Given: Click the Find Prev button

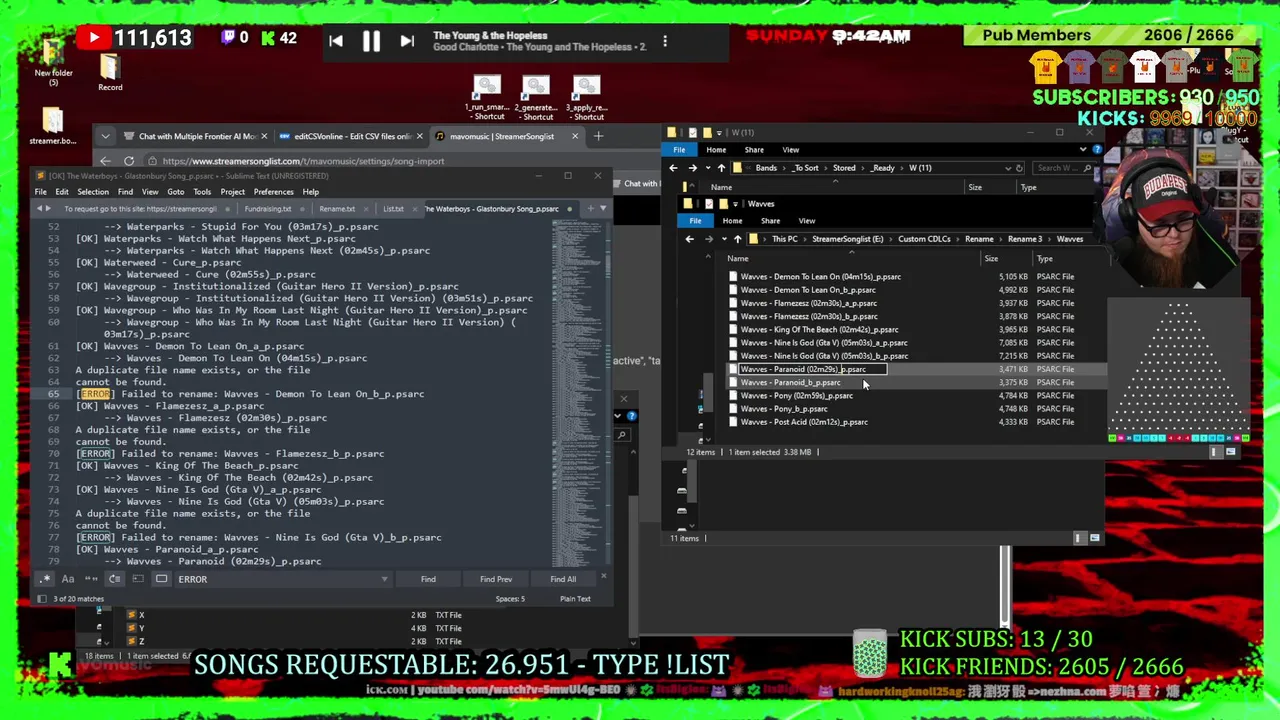Looking at the screenshot, I should pyautogui.click(x=496, y=579).
